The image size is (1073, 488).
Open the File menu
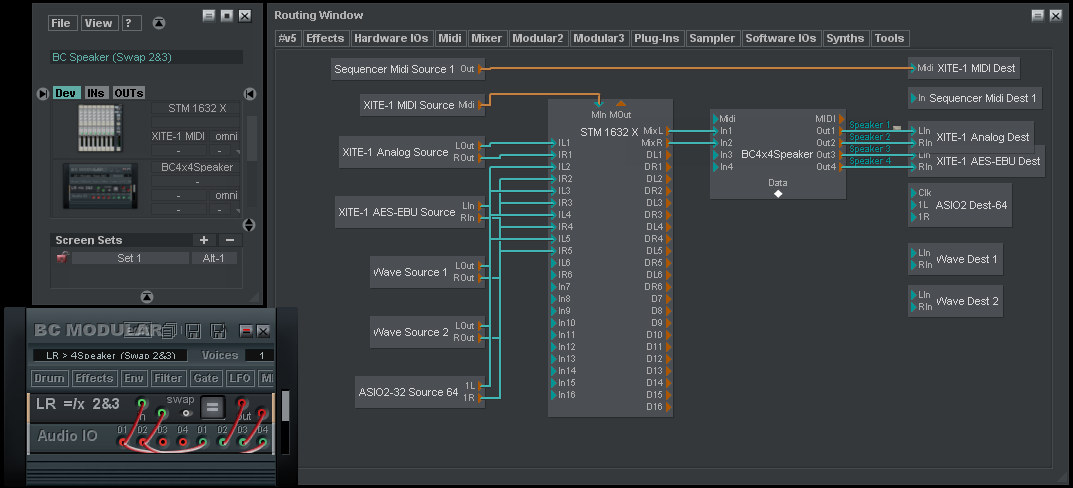pyautogui.click(x=61, y=23)
